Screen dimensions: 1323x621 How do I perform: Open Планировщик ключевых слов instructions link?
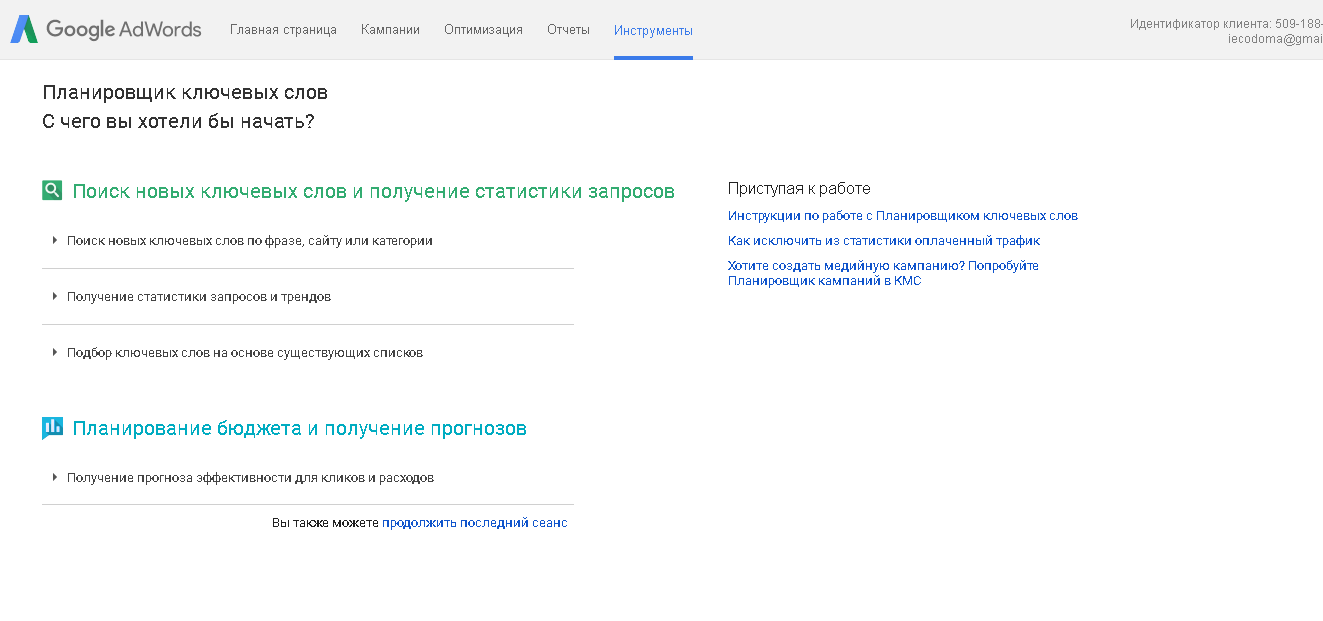pos(903,215)
